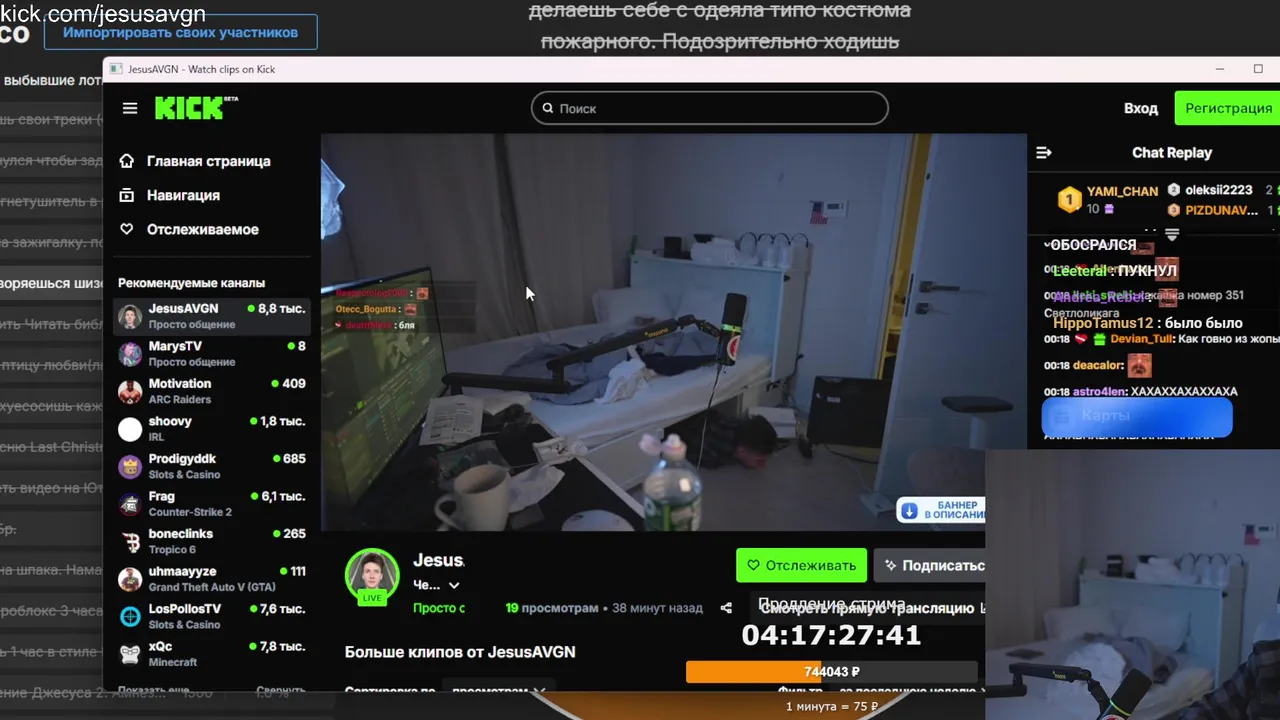1280x720 pixels.
Task: Select JesusAVGN in recommended channels
Action: [x=211, y=317]
